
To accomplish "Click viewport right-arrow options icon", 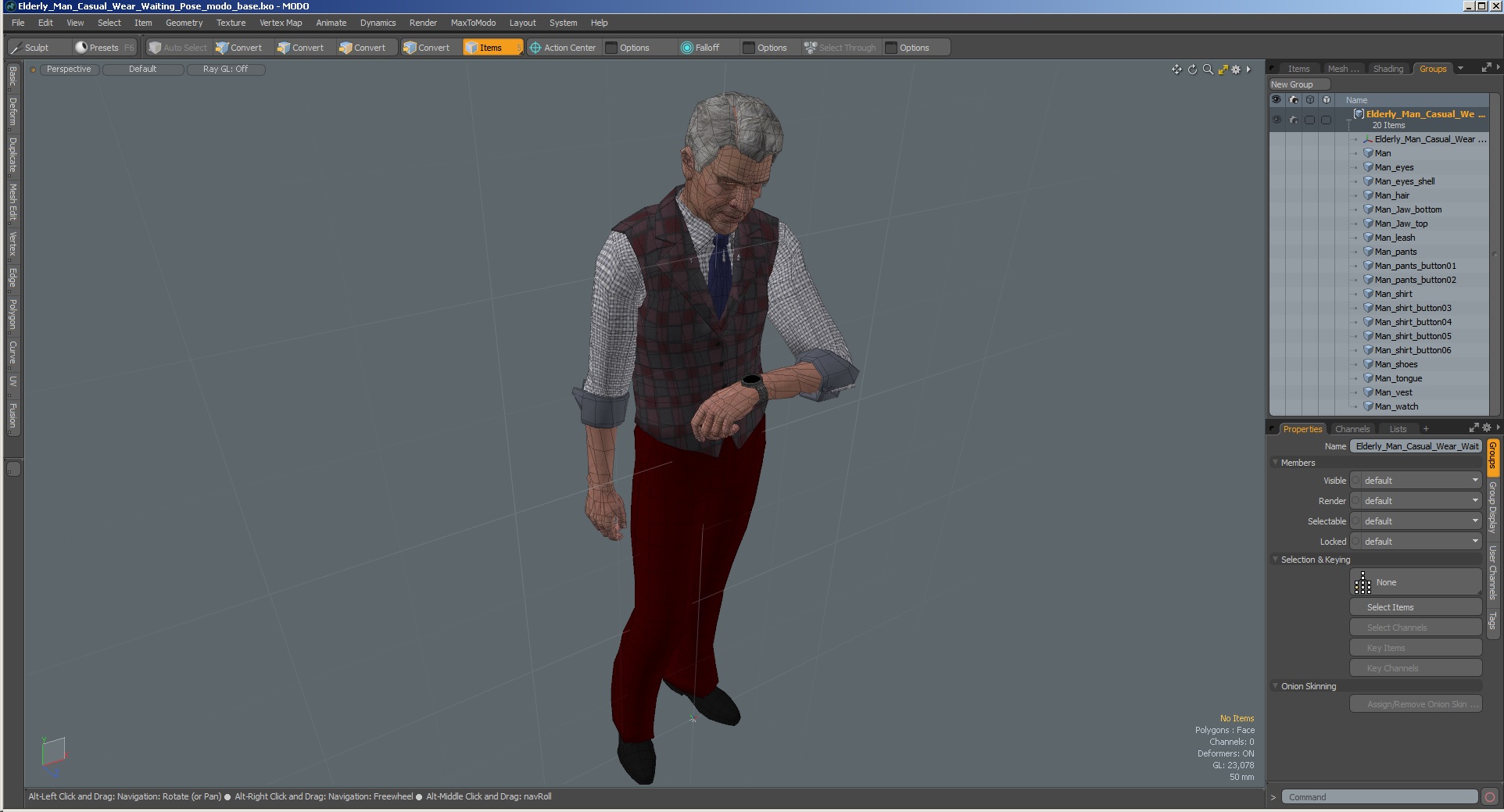I will pyautogui.click(x=1248, y=70).
